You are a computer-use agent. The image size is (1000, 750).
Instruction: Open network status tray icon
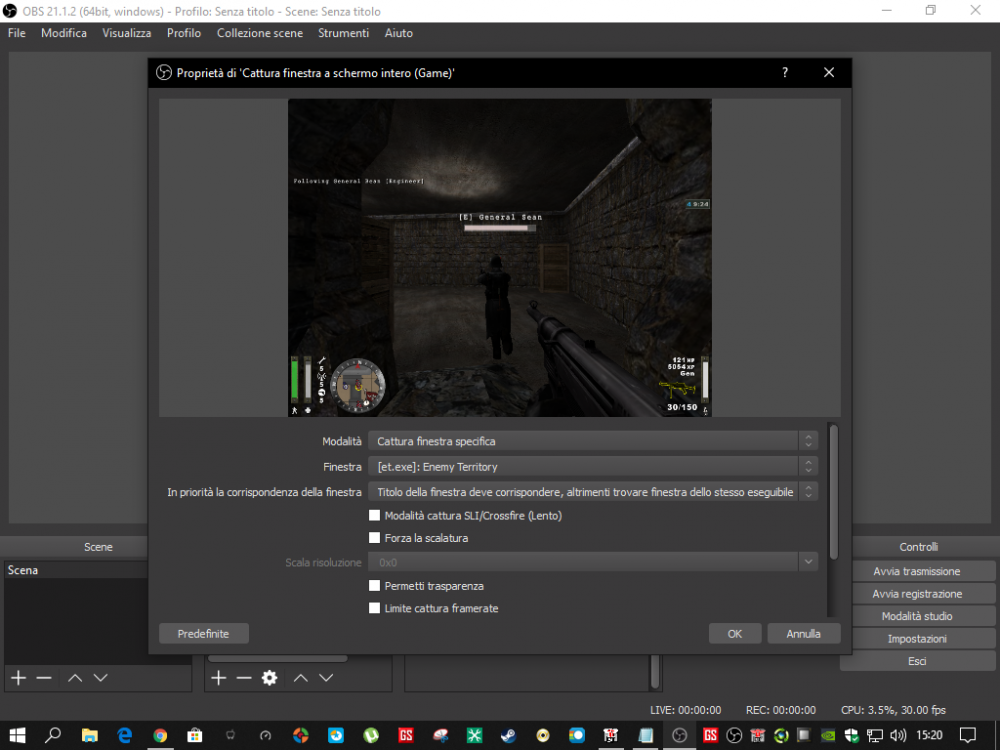[874, 735]
